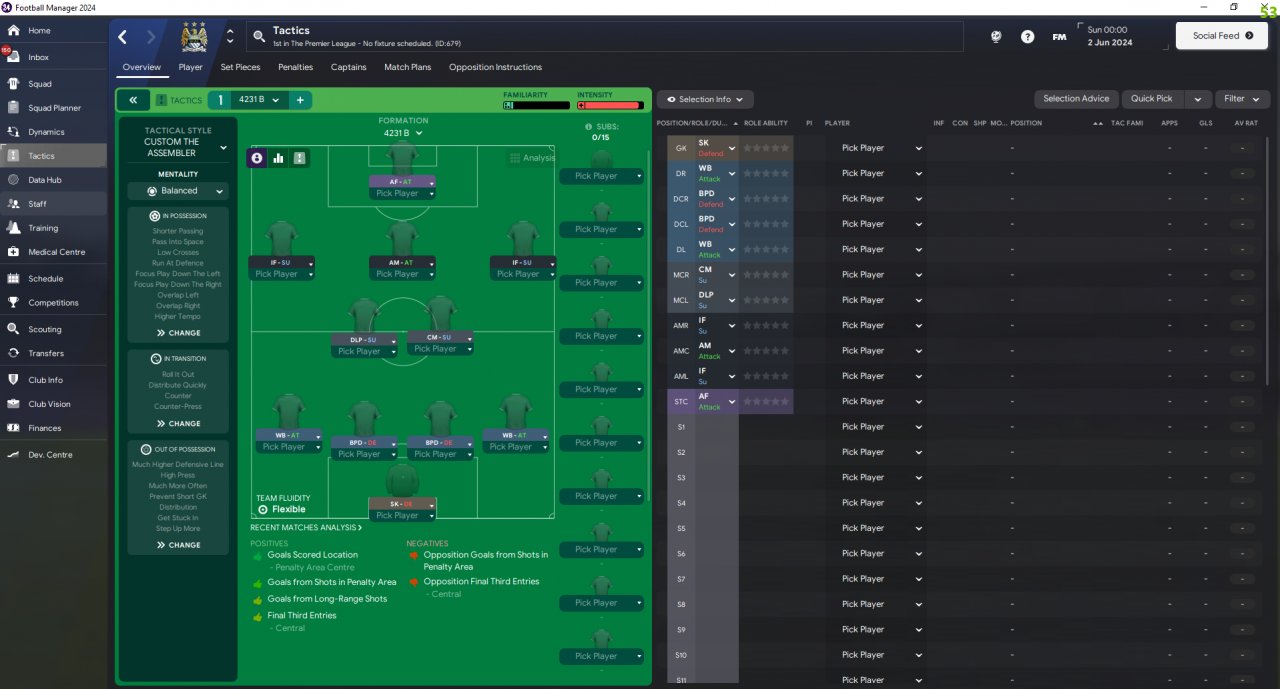Viewport: 1280px width, 689px height.
Task: Click the Quick Pick button
Action: click(x=1153, y=99)
